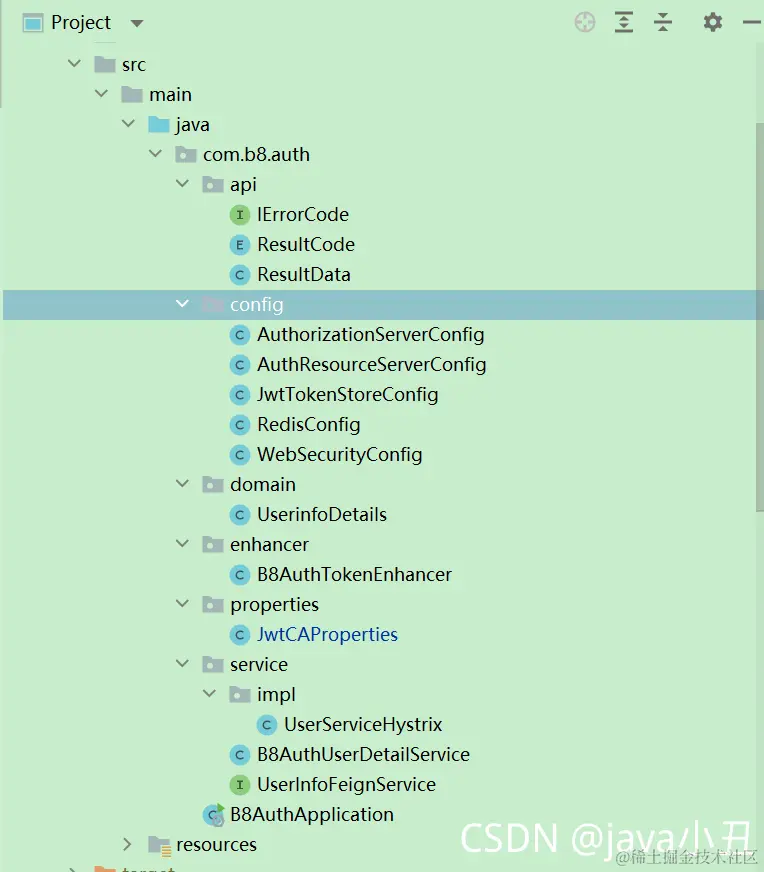Click the interface icon beside IErrorCode
This screenshot has width=764, height=872.
(240, 215)
